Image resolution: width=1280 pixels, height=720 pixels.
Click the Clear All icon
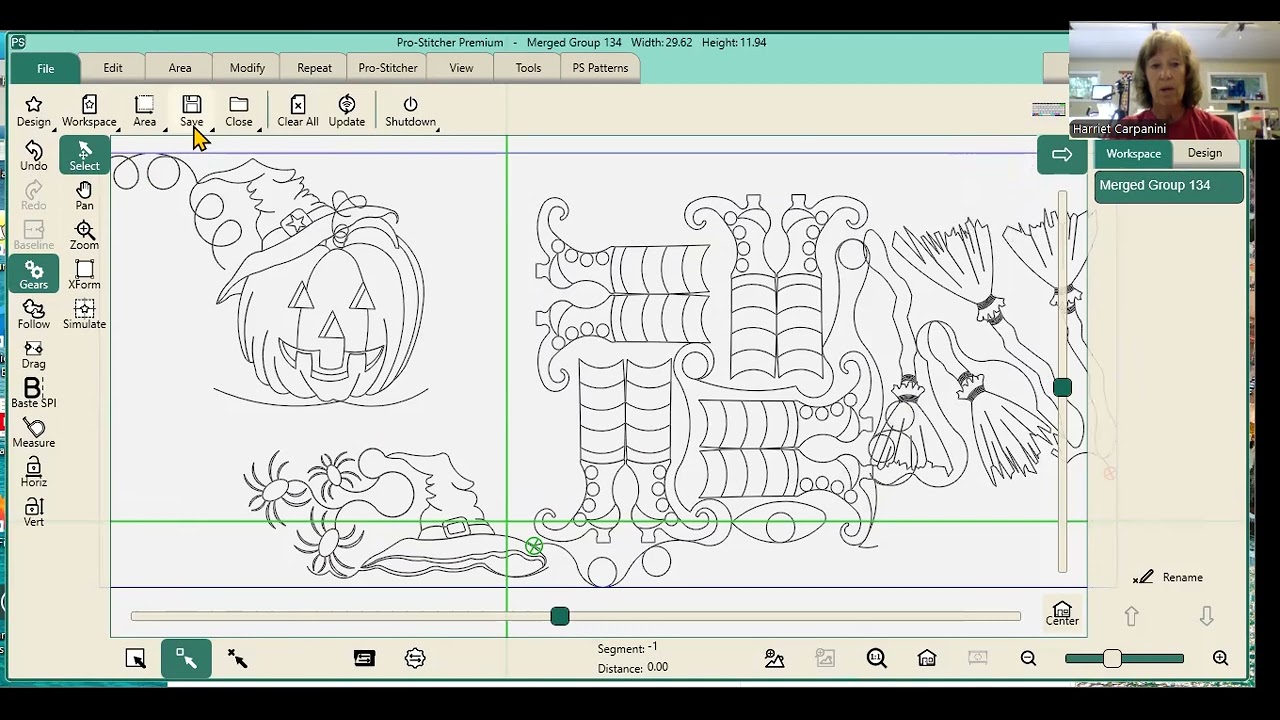tap(297, 111)
